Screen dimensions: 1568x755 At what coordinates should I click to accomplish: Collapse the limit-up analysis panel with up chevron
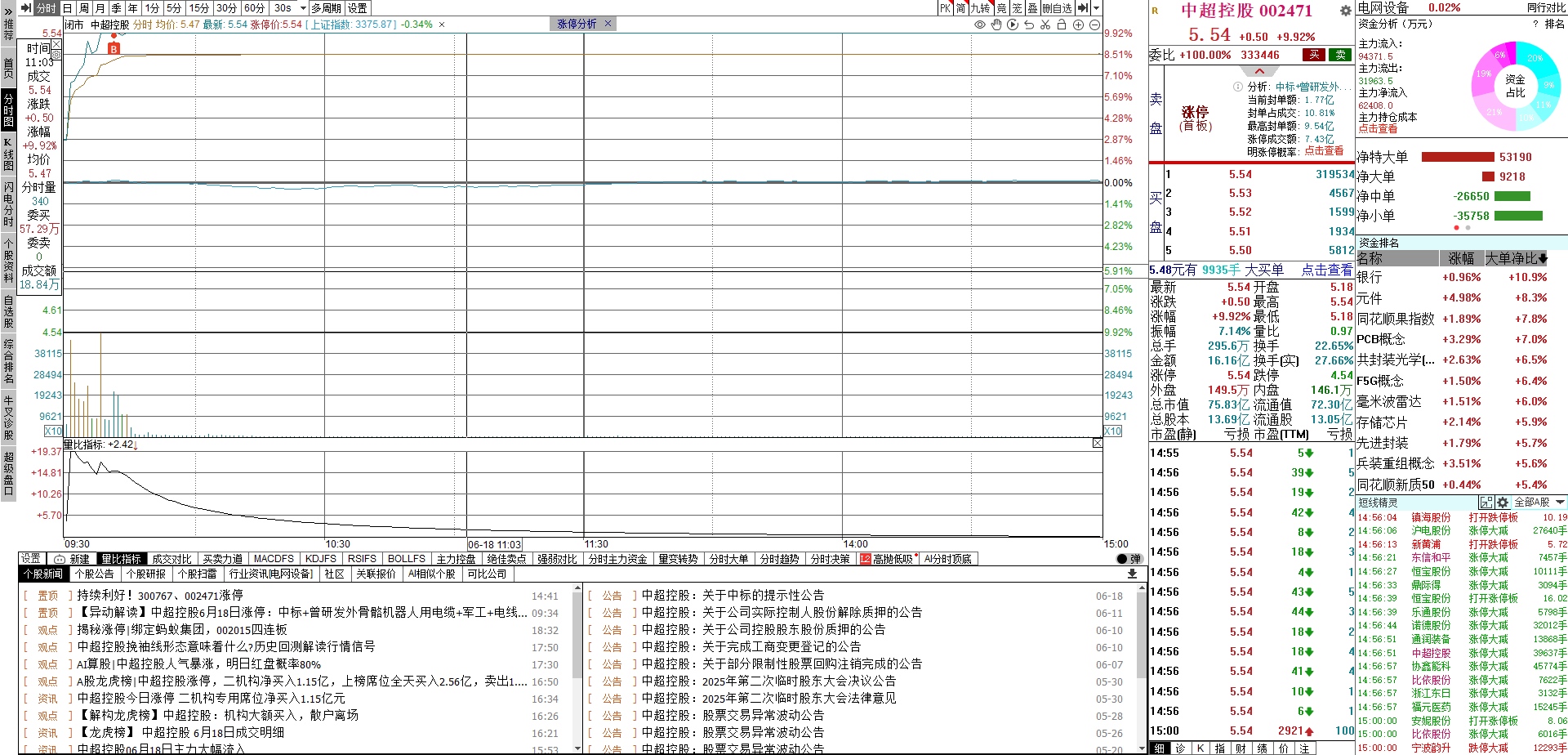[x=1259, y=71]
